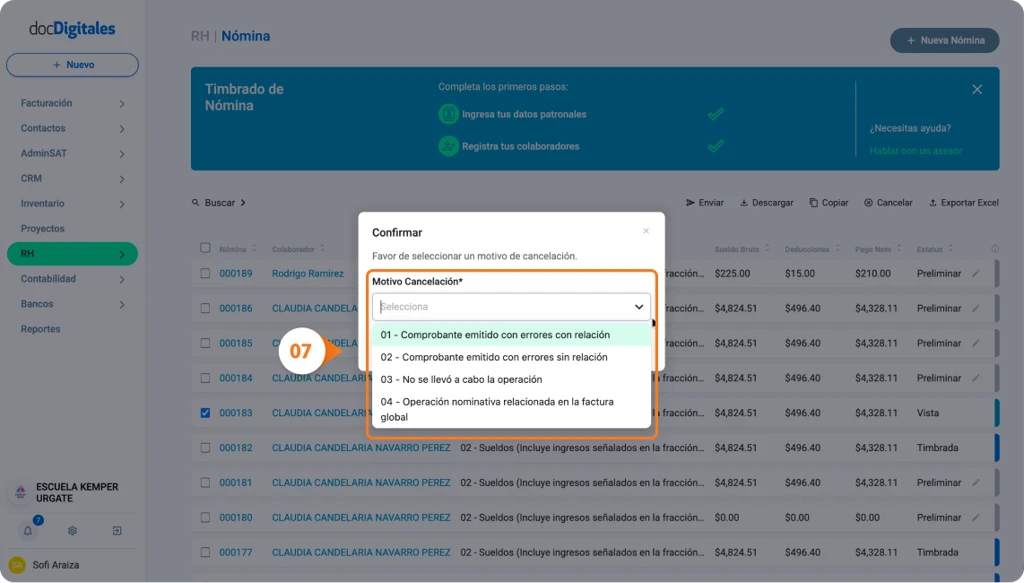
Task: Open Reportes in the sidebar
Action: tap(40, 329)
